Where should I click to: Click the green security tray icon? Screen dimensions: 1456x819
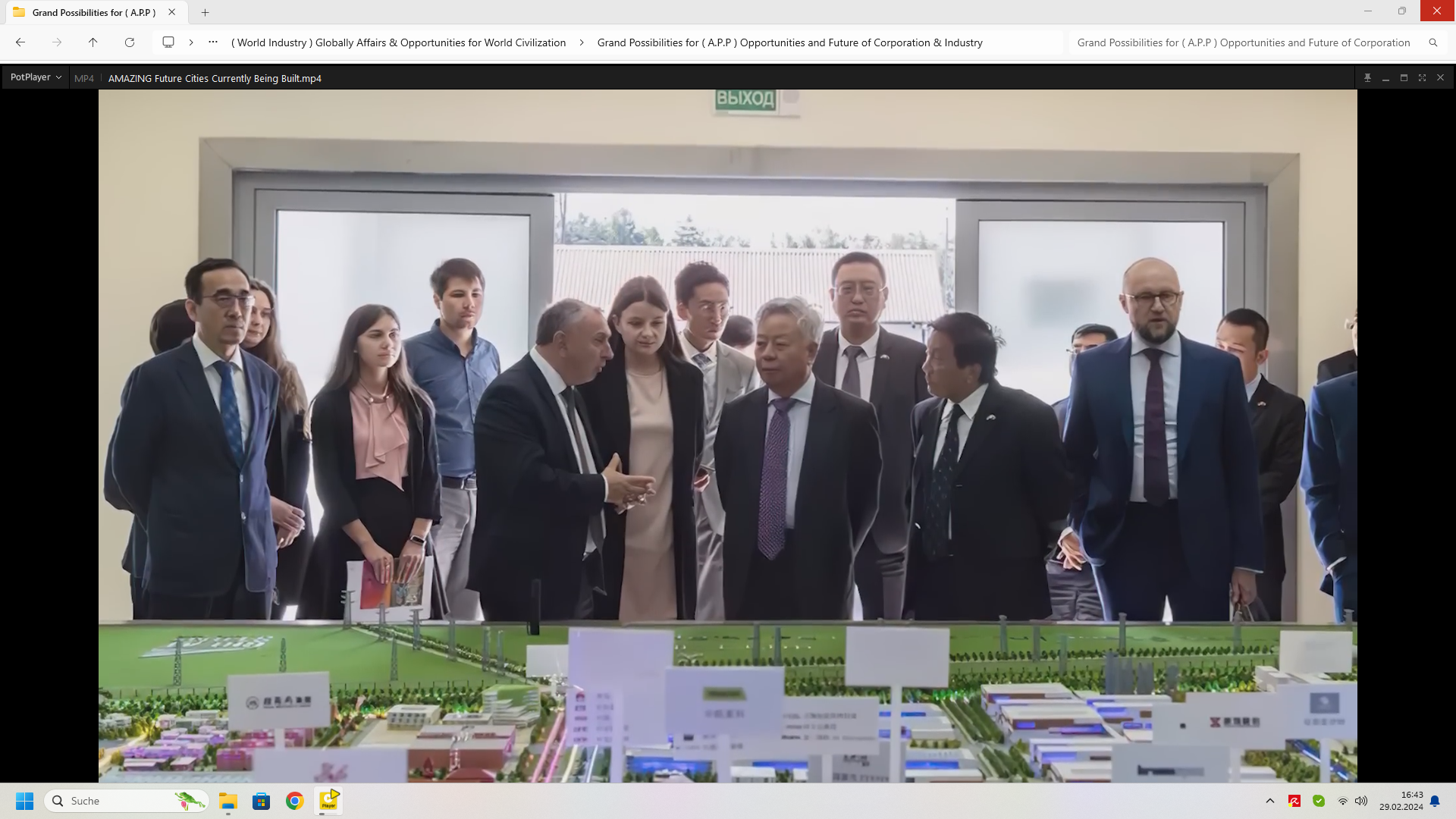click(1319, 801)
